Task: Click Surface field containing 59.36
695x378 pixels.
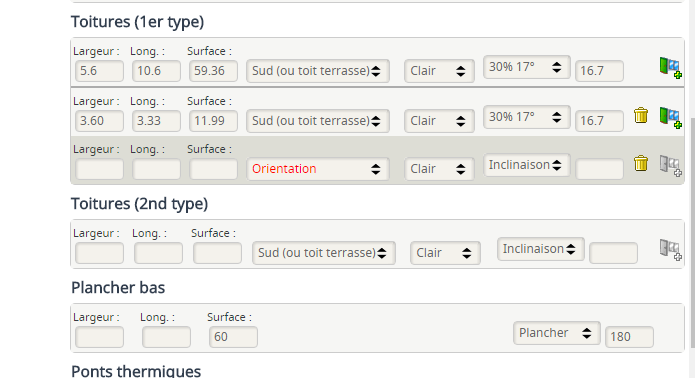Action: point(213,71)
